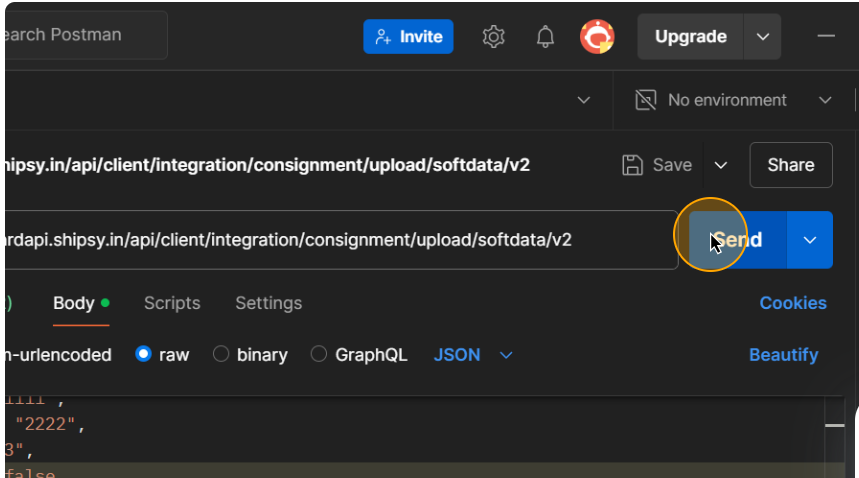Select the binary body type
The height and width of the screenshot is (478, 859).
tap(250, 355)
